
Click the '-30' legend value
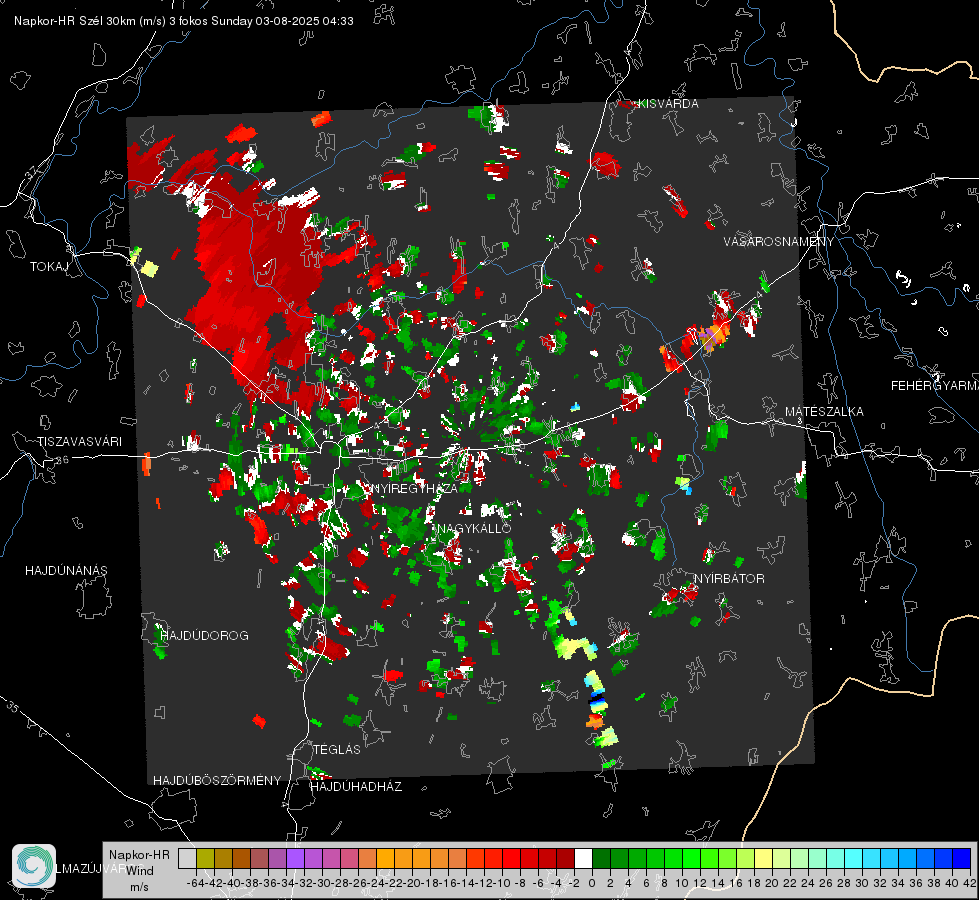pyautogui.click(x=322, y=883)
